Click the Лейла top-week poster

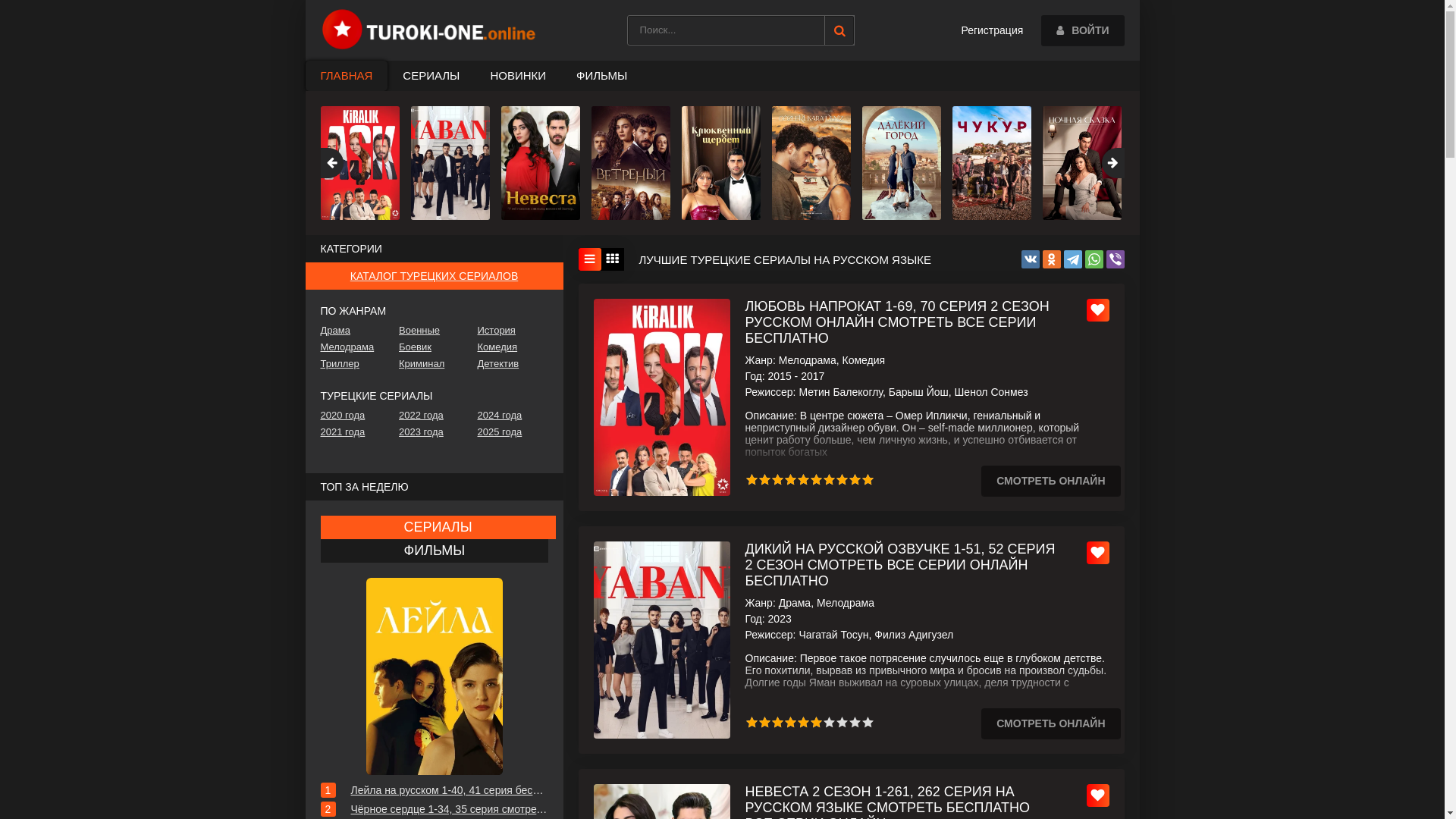click(434, 676)
